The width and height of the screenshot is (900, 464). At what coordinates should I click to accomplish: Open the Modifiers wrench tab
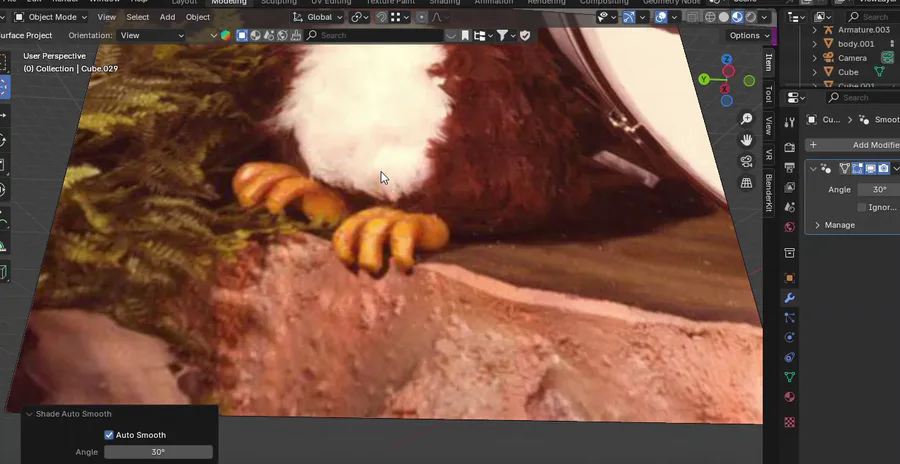[790, 298]
